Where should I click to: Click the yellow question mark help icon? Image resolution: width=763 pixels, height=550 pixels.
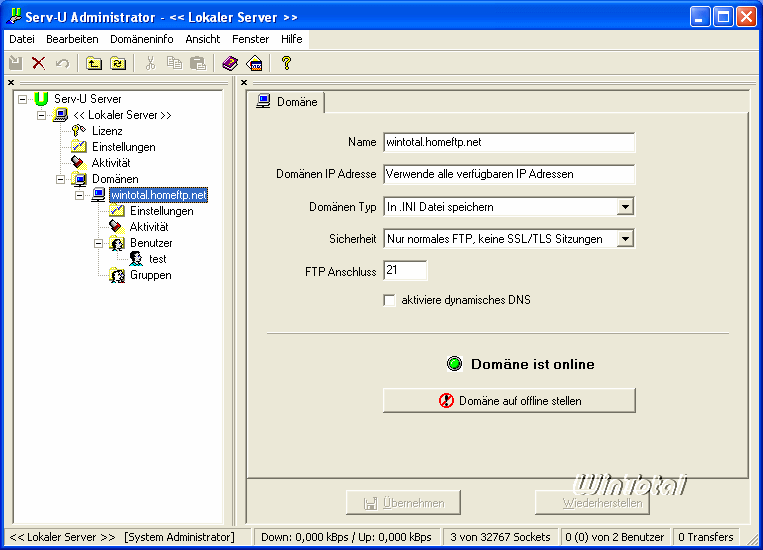coord(286,63)
